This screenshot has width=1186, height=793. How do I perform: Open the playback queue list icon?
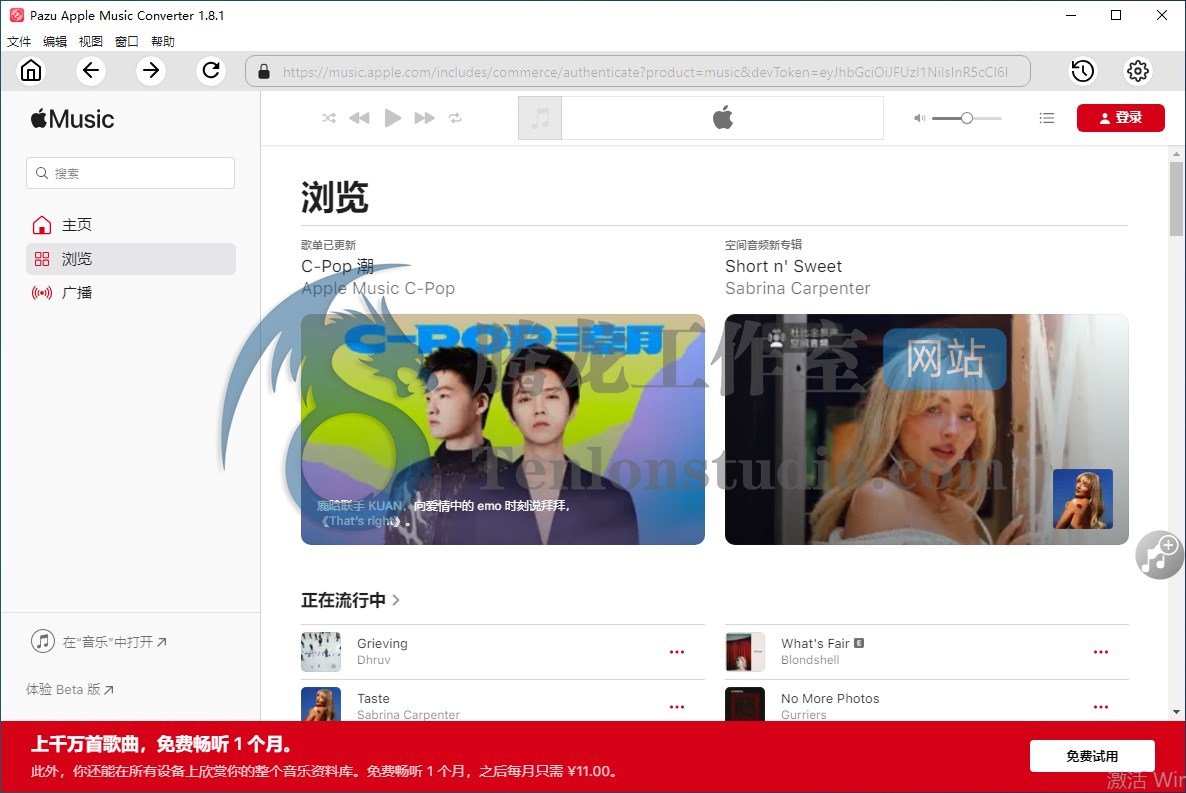click(1047, 118)
